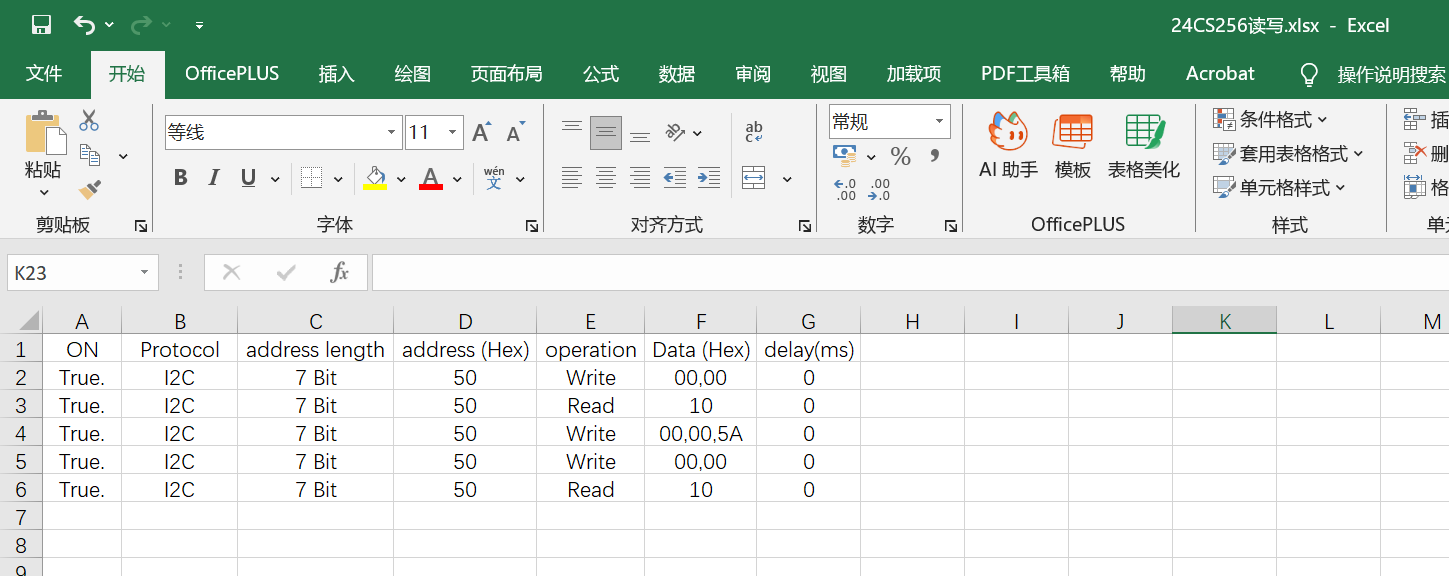The width and height of the screenshot is (1449, 576).
Task: Select the Format Painter brush
Action: point(89,189)
